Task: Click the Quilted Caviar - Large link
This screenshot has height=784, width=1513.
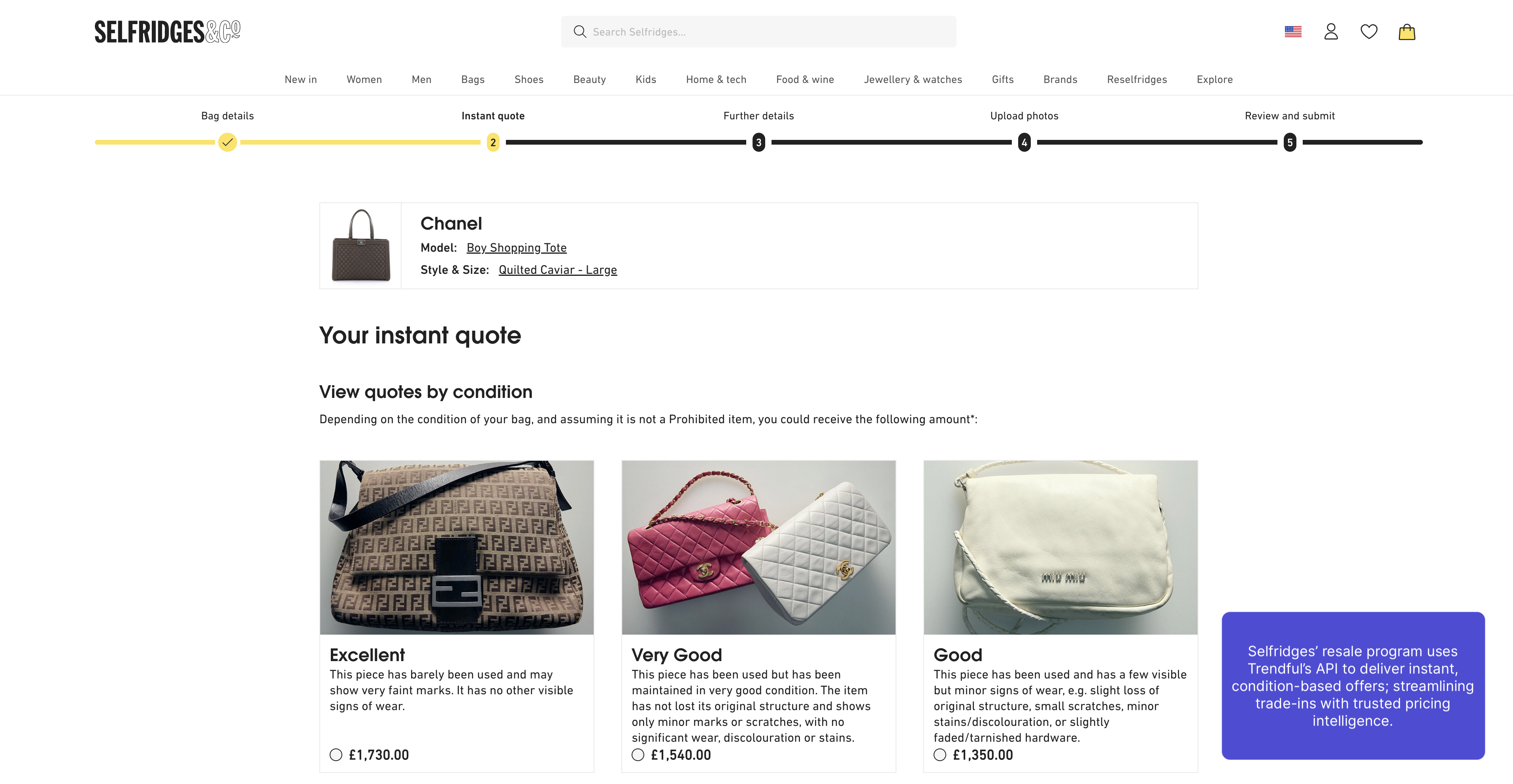Action: point(557,270)
